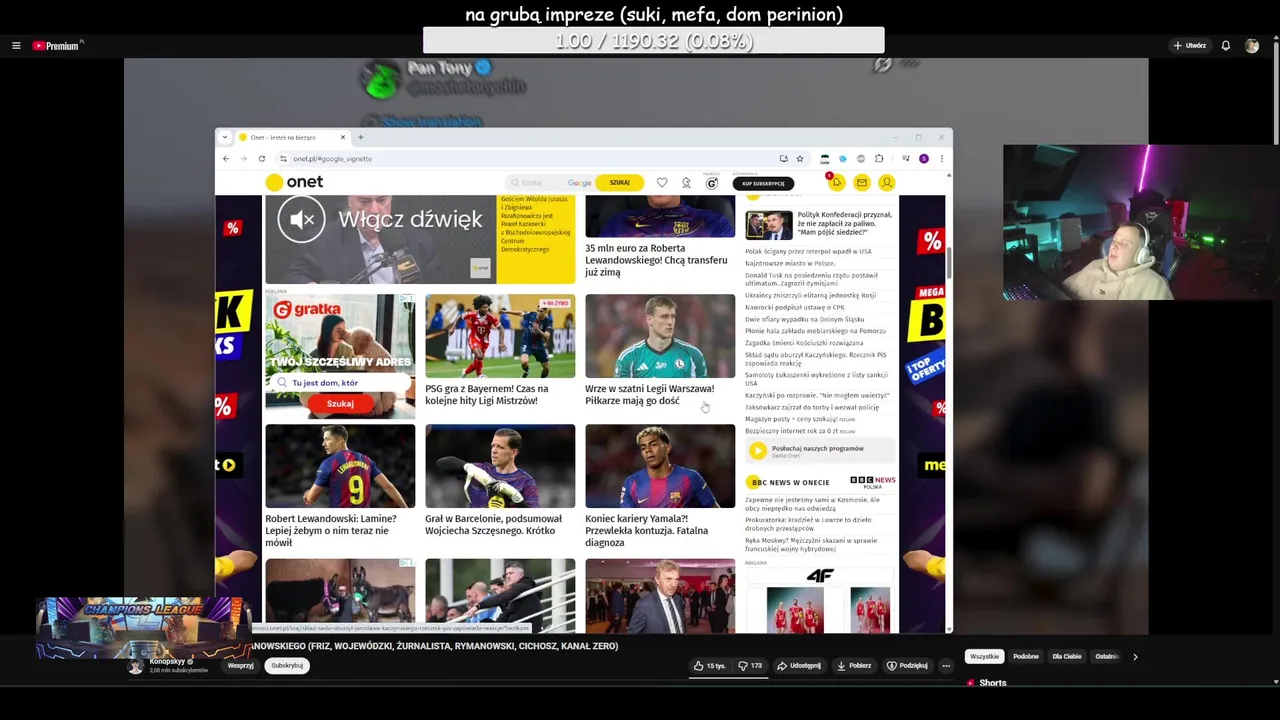Image resolution: width=1280 pixels, height=720 pixels.
Task: Click the YouTube Udostępnij share button
Action: point(799,666)
